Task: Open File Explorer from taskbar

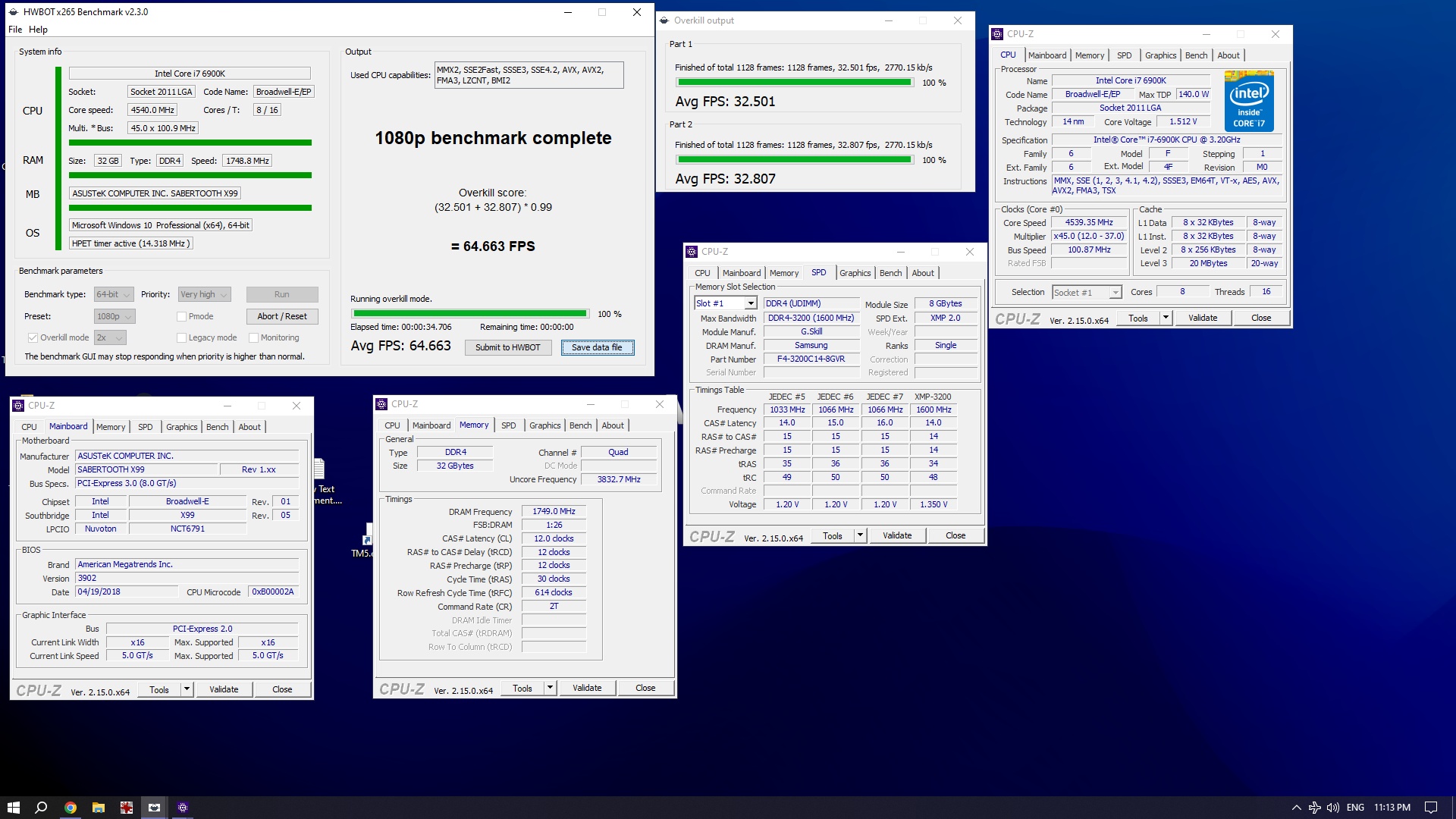Action: 98,808
